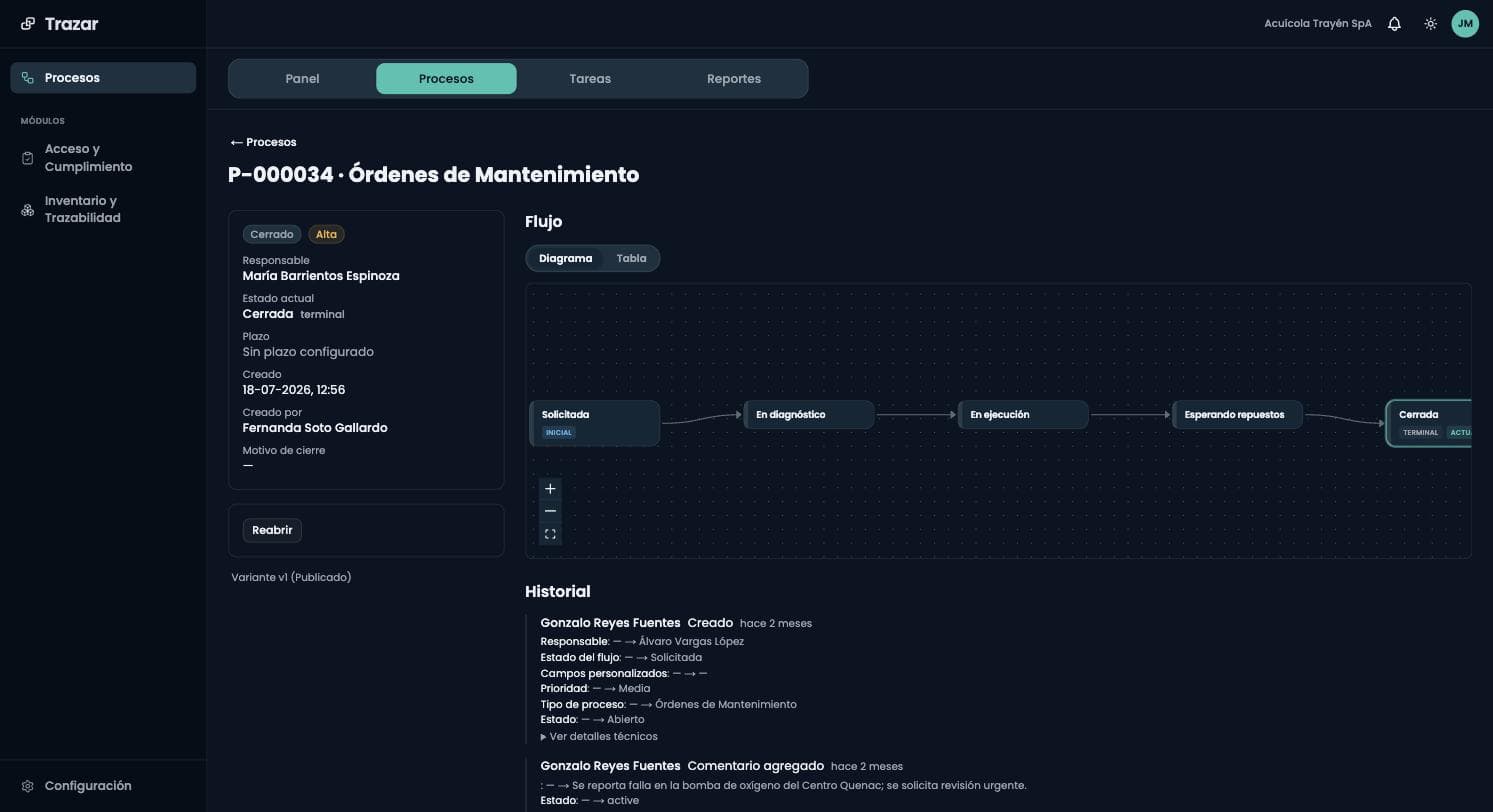Click Responsable Álvaro Vargas López line
The width and height of the screenshot is (1493, 812).
pos(642,641)
